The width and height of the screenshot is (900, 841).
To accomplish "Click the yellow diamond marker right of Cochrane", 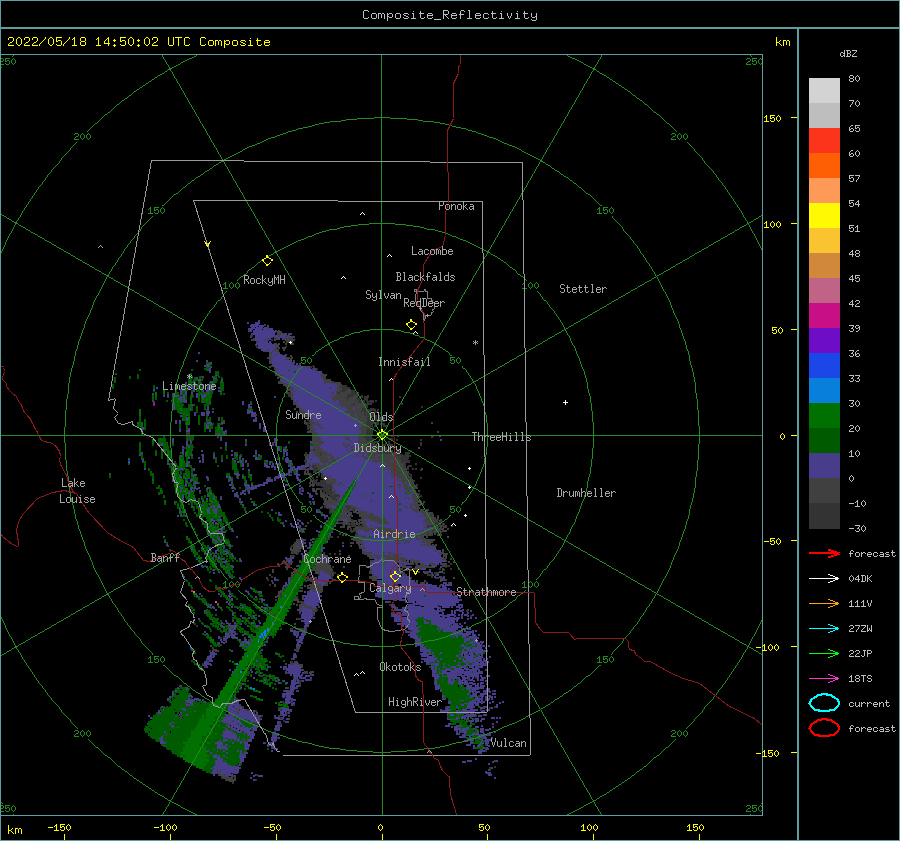I will click(x=343, y=577).
